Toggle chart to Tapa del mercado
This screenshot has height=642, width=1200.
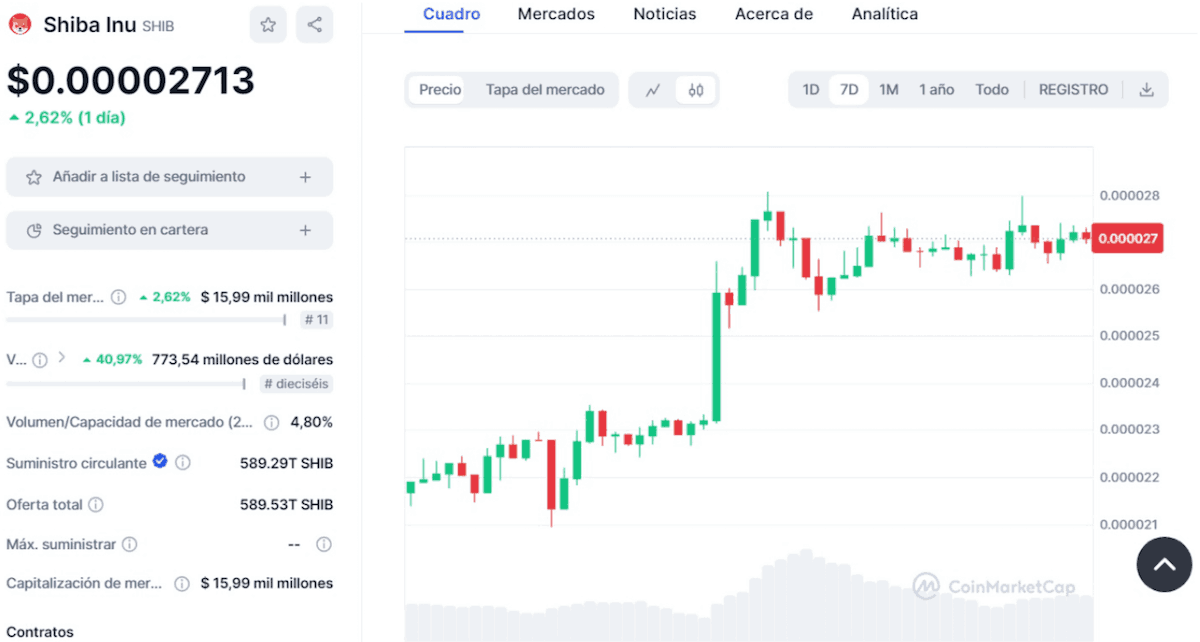545,90
